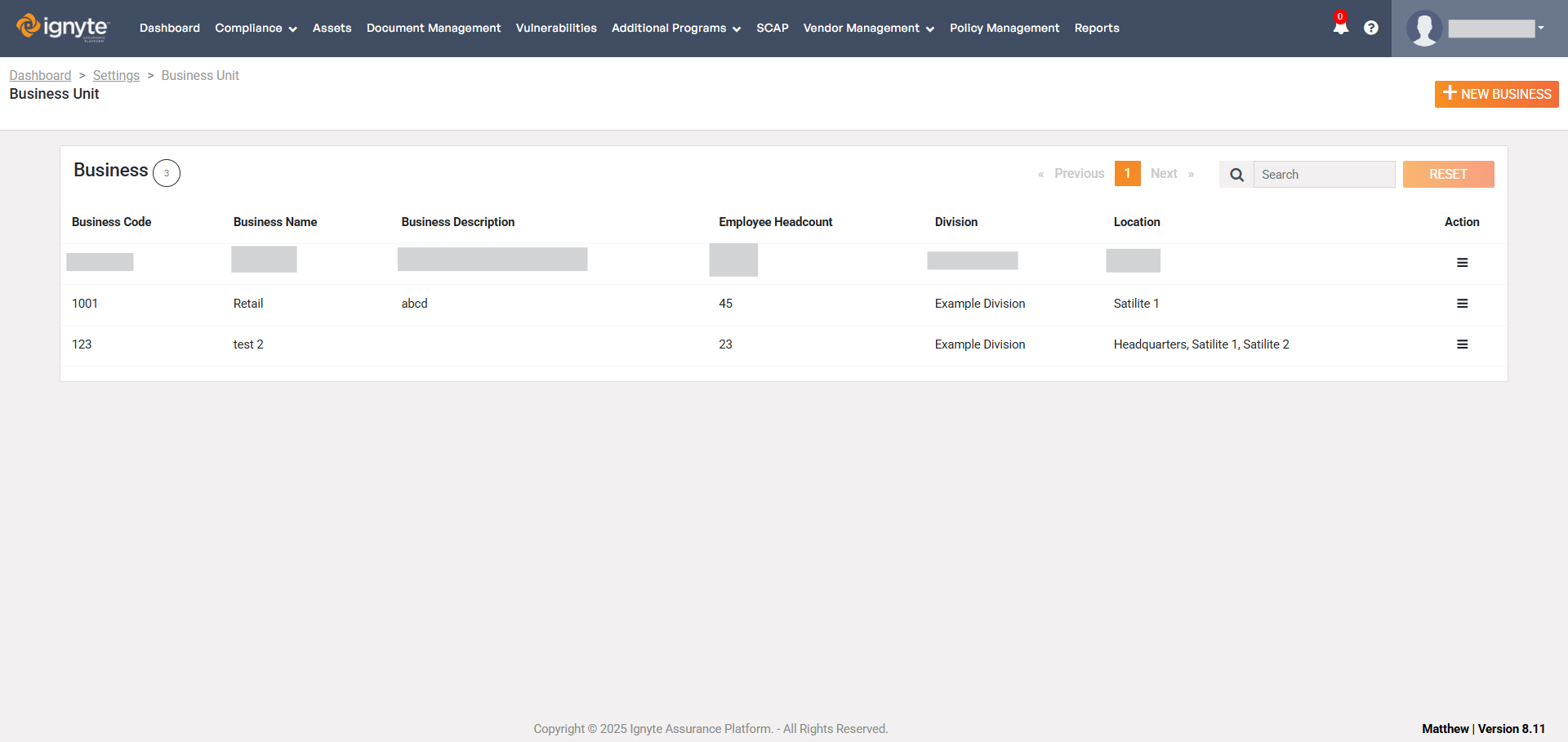Image resolution: width=1568 pixels, height=742 pixels.
Task: Click the Business Code column header
Action: 112,222
